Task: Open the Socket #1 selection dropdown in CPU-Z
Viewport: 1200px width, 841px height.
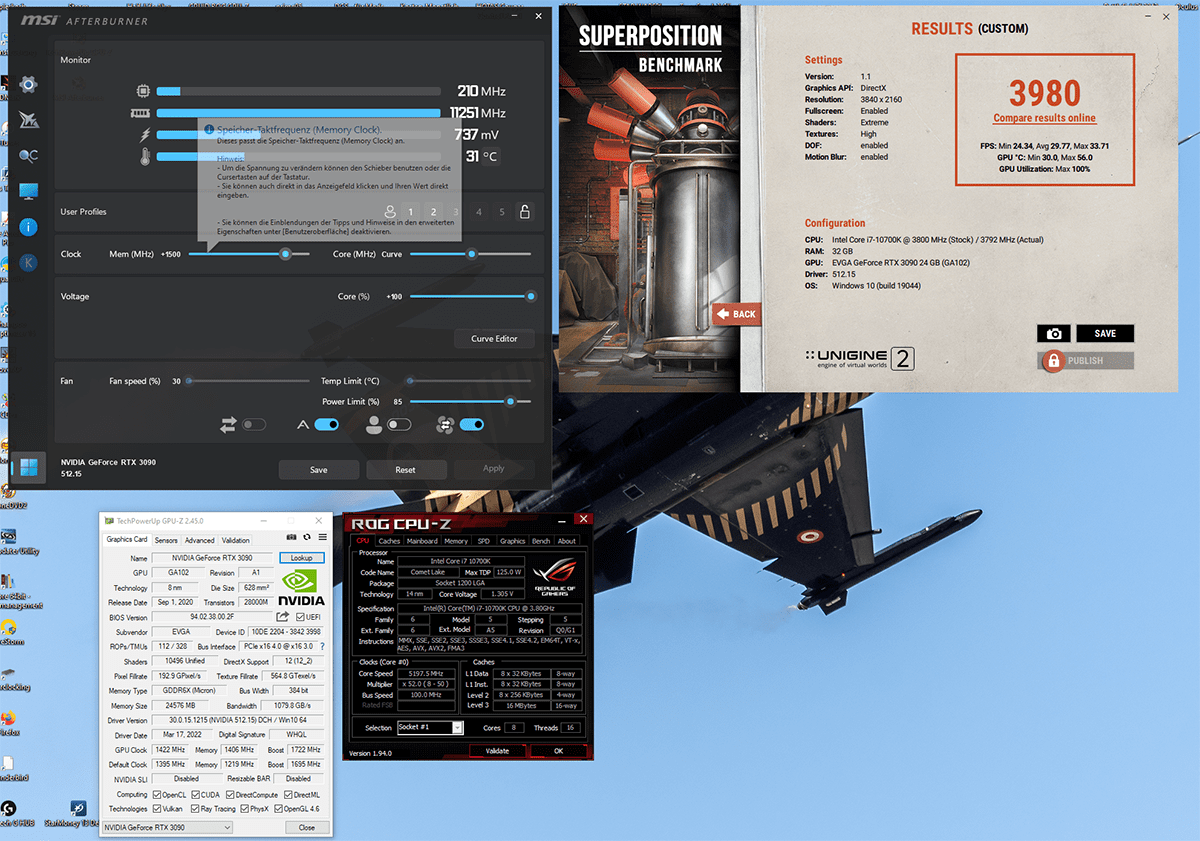Action: click(430, 727)
